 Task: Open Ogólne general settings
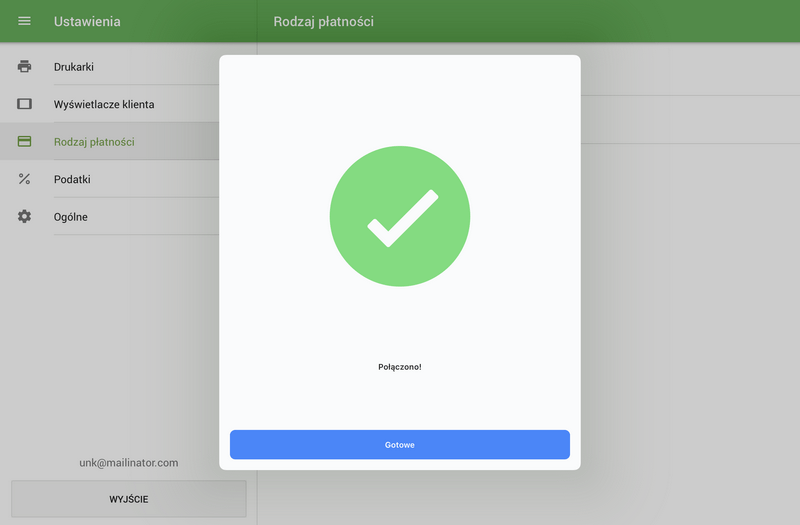pyautogui.click(x=71, y=216)
